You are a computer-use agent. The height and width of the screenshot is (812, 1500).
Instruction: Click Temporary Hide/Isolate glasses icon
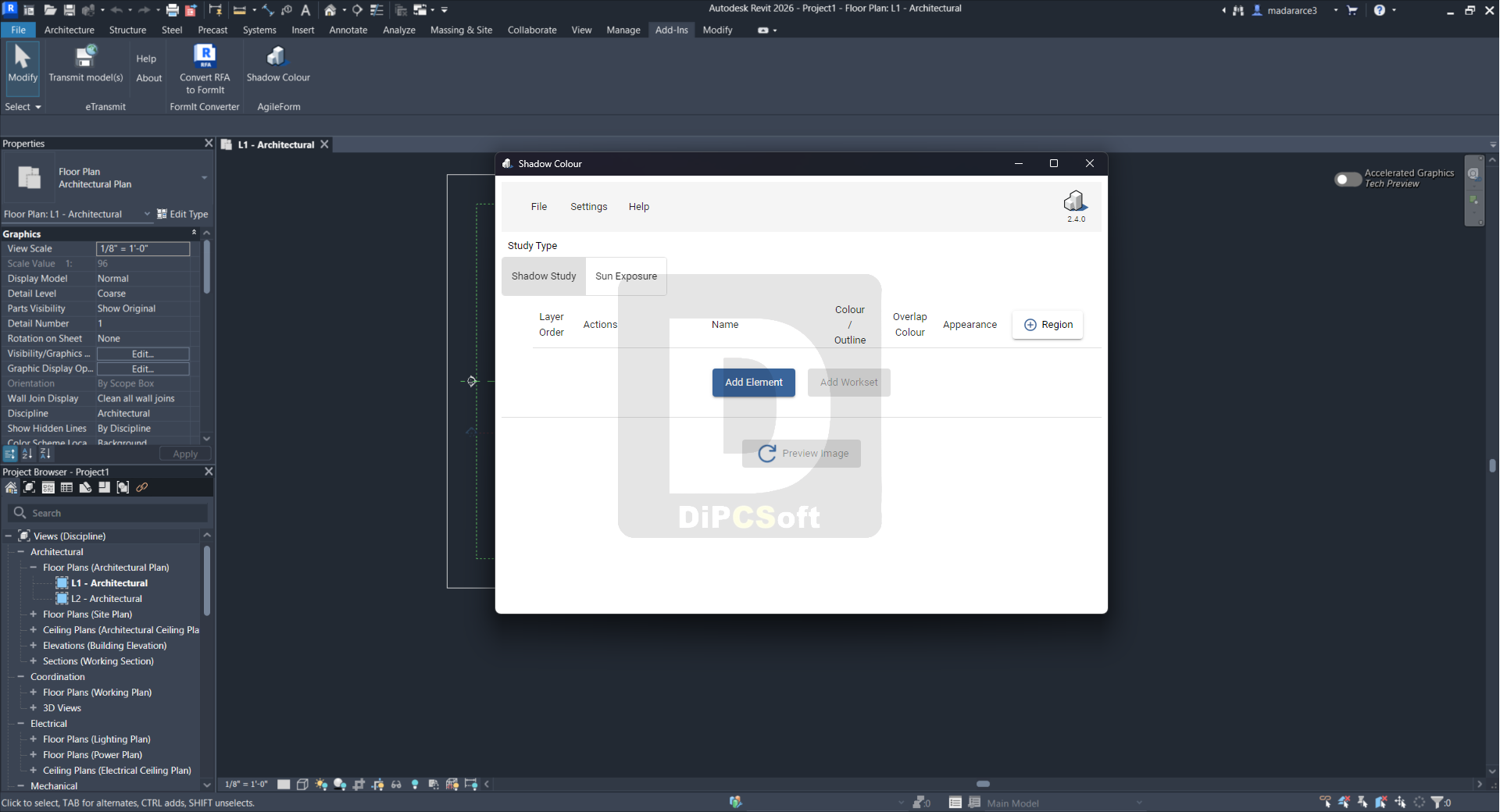click(x=396, y=784)
